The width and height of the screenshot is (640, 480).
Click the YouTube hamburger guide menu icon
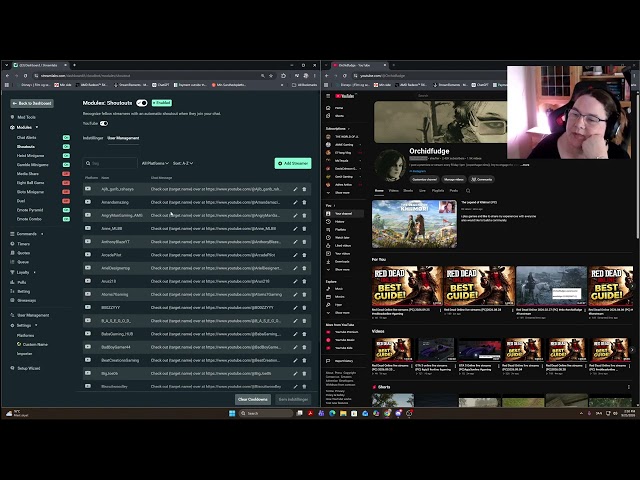point(328,96)
